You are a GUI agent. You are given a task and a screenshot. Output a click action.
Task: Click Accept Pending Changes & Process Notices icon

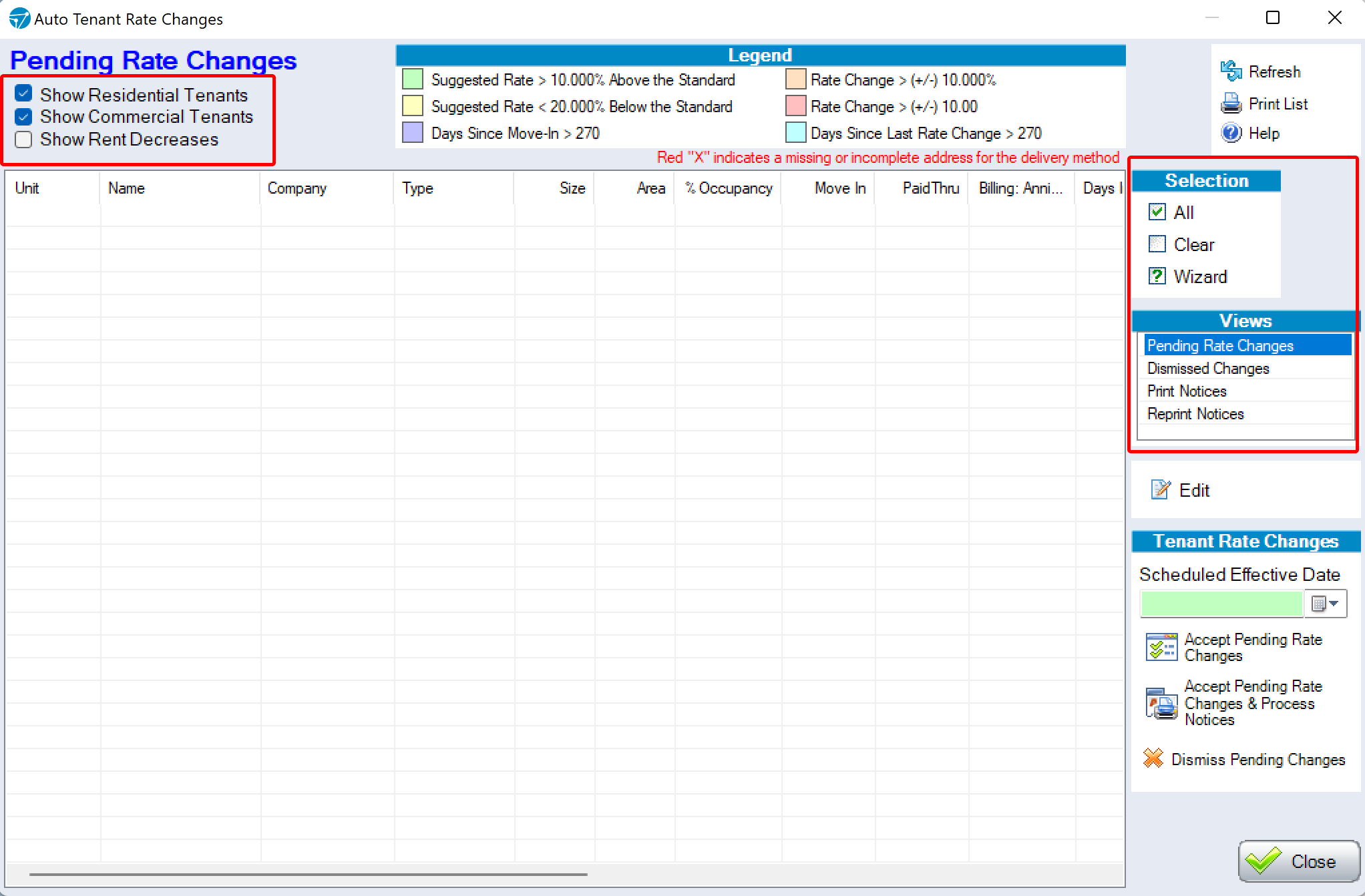[1162, 703]
